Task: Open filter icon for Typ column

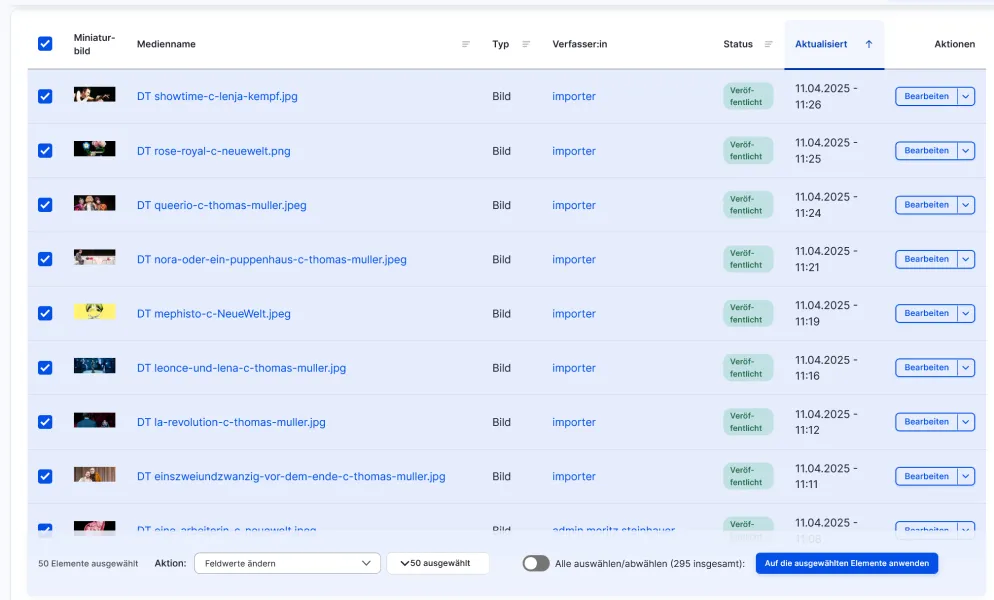Action: pos(526,44)
